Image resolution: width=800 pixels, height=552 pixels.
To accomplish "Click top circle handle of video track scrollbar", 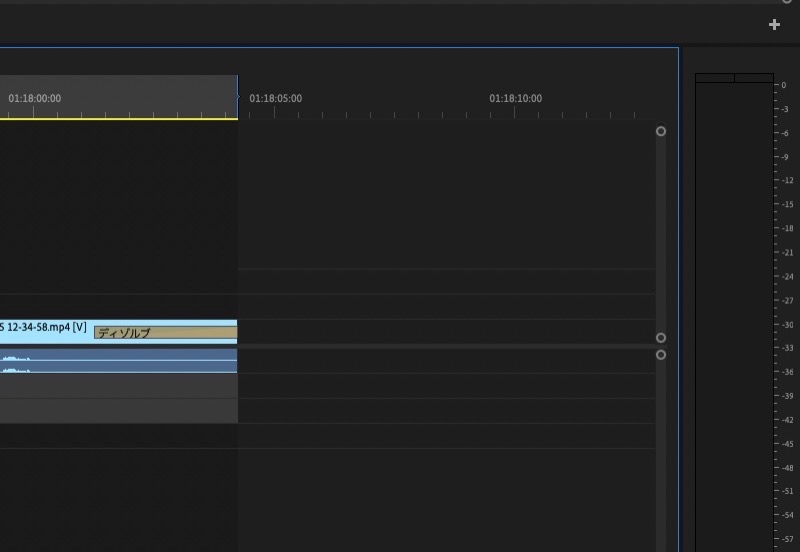I will pos(661,132).
